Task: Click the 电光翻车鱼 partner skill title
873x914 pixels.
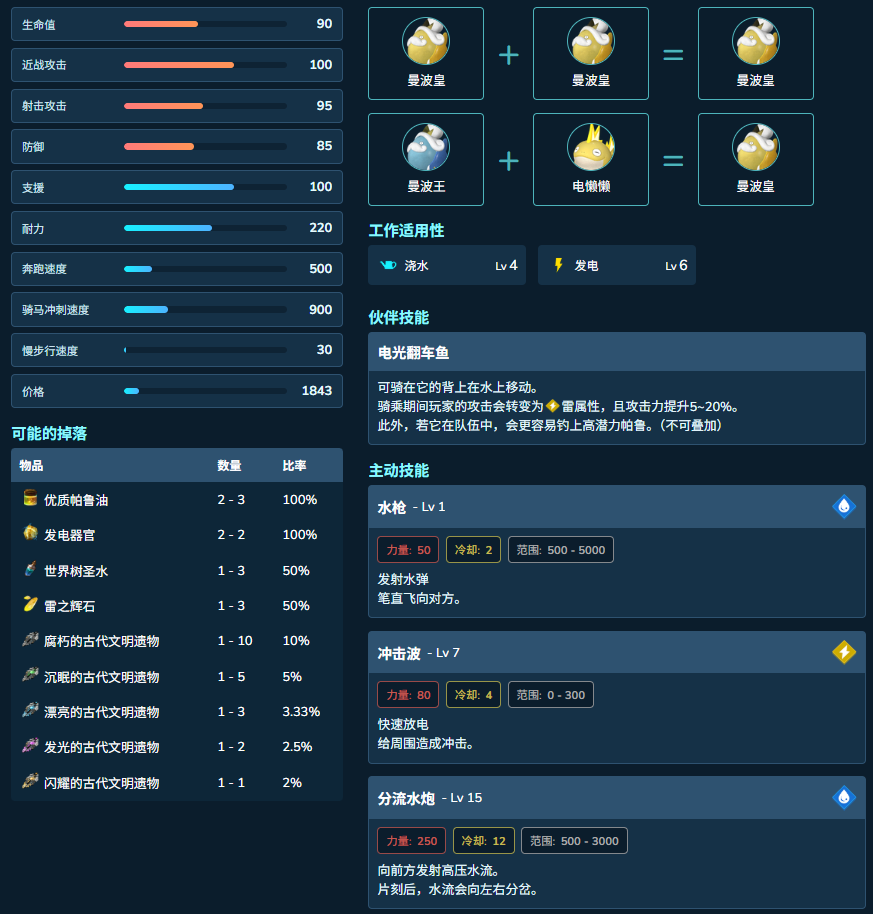Action: (x=414, y=353)
